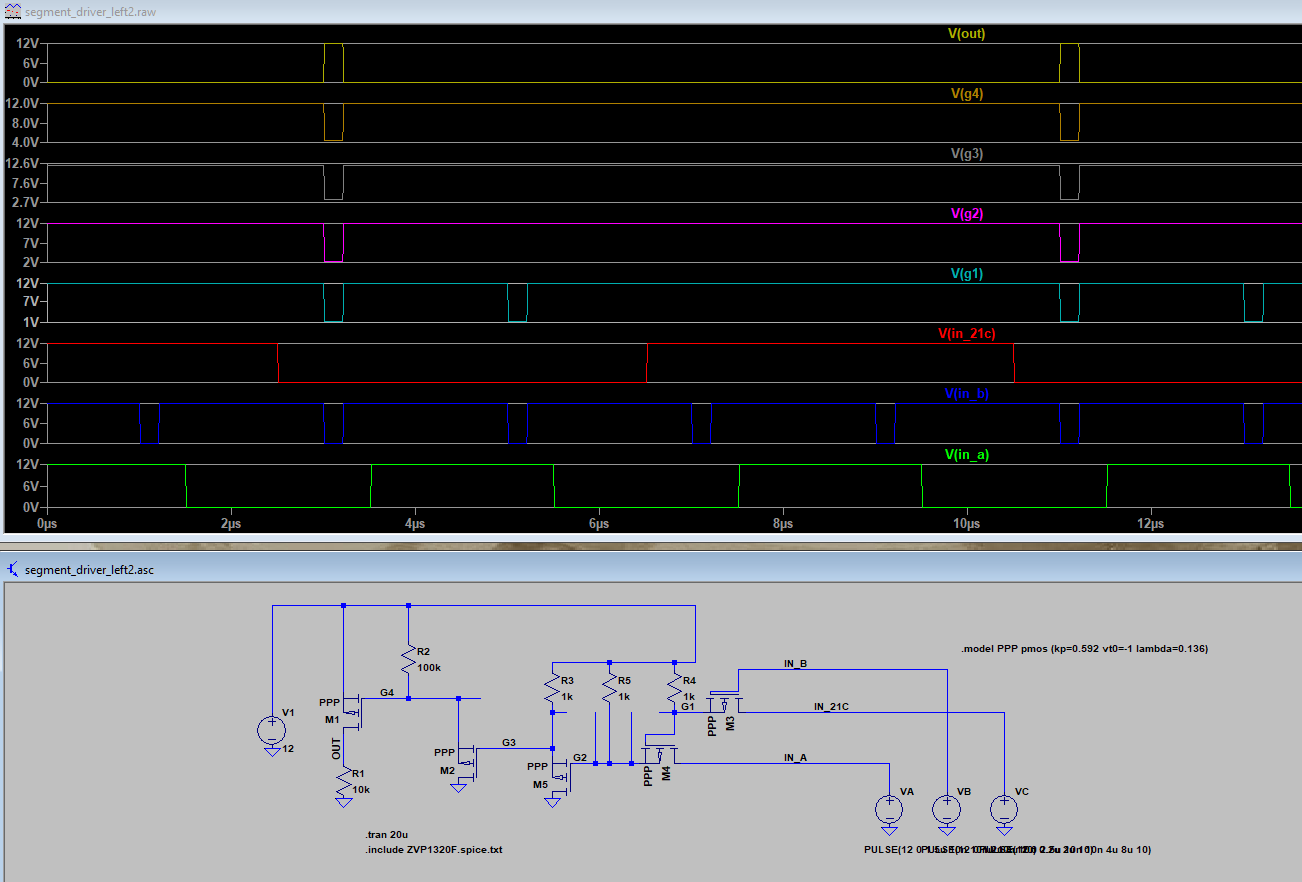Click the IN_A net label in the schematic
The width and height of the screenshot is (1302, 882).
click(x=795, y=757)
